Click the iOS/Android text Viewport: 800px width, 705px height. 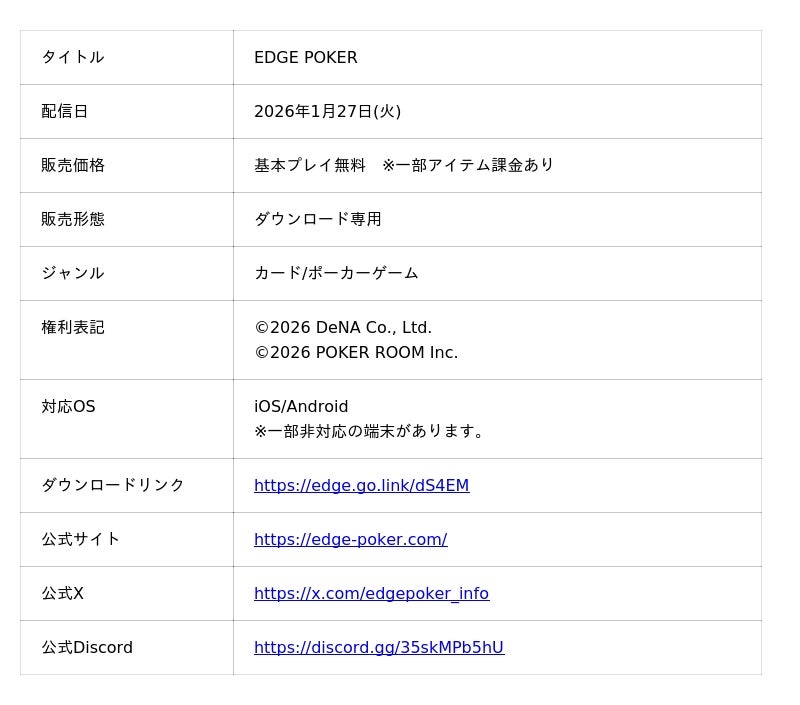[301, 407]
